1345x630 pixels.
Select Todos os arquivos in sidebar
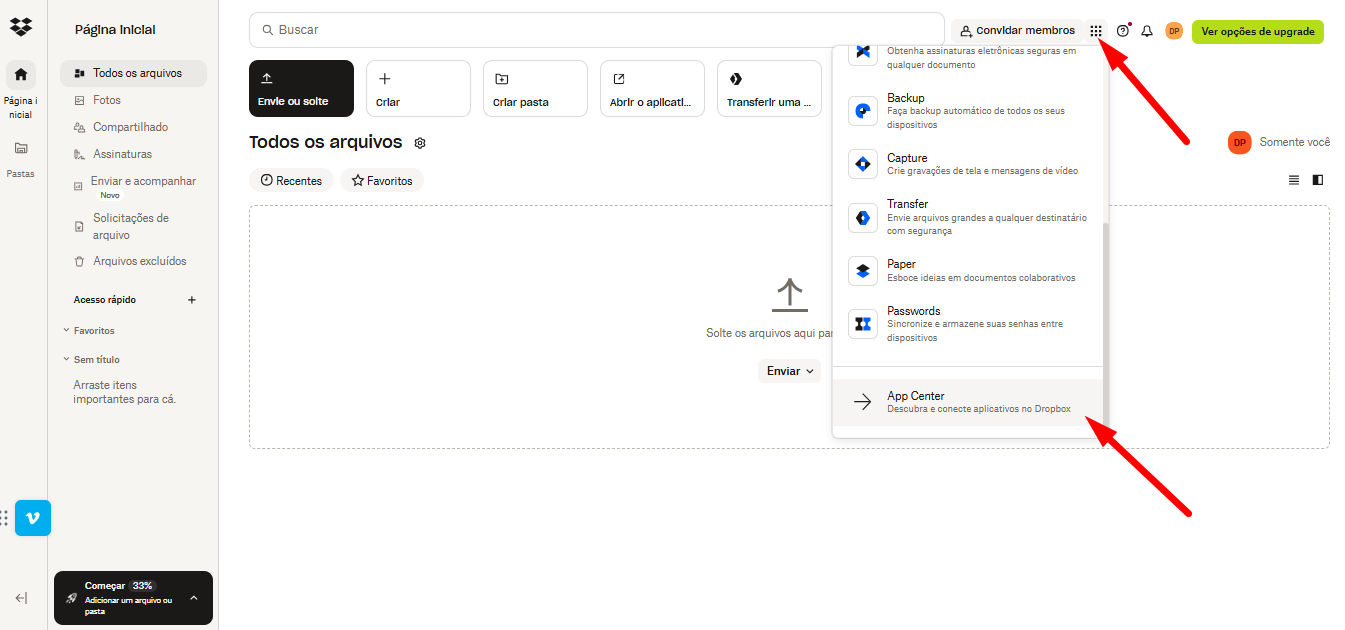point(133,73)
